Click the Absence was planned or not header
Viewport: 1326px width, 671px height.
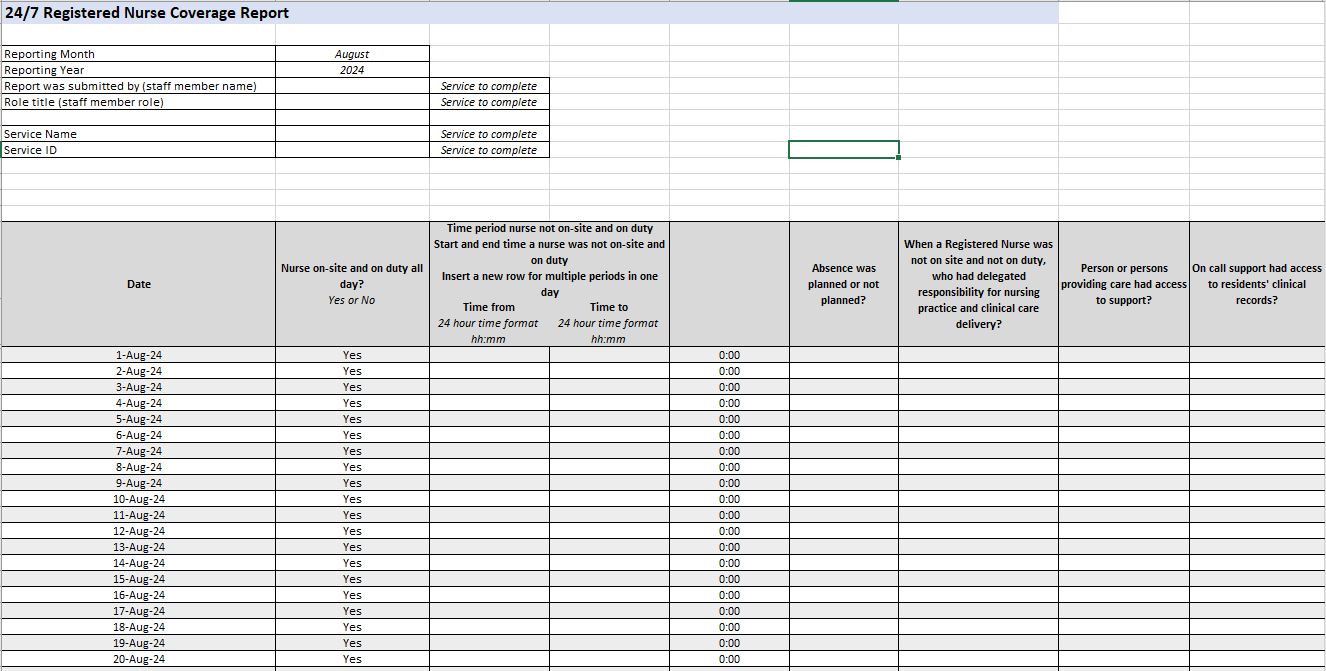[x=844, y=284]
